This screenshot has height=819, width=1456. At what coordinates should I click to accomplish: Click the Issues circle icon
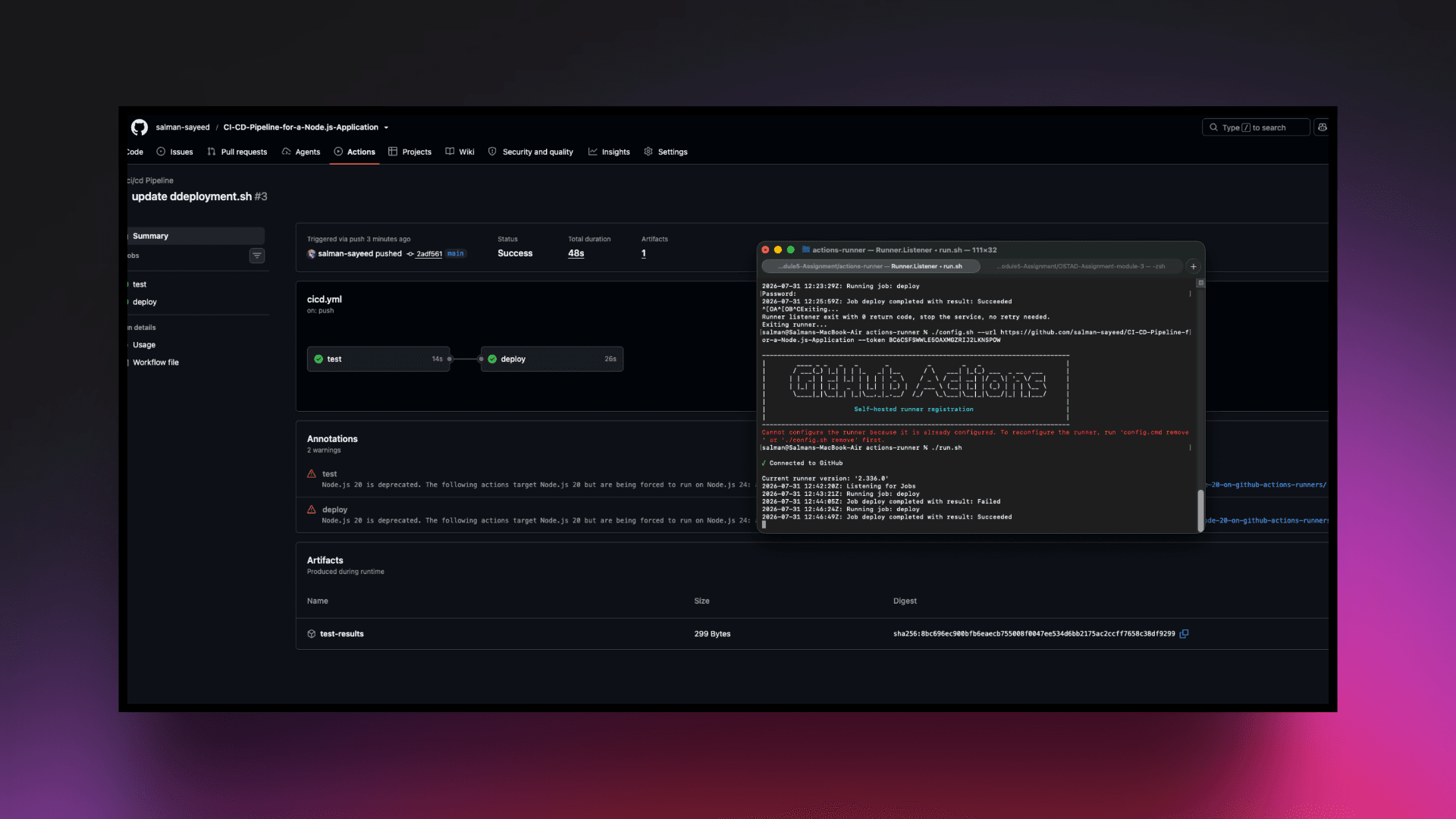tap(161, 152)
